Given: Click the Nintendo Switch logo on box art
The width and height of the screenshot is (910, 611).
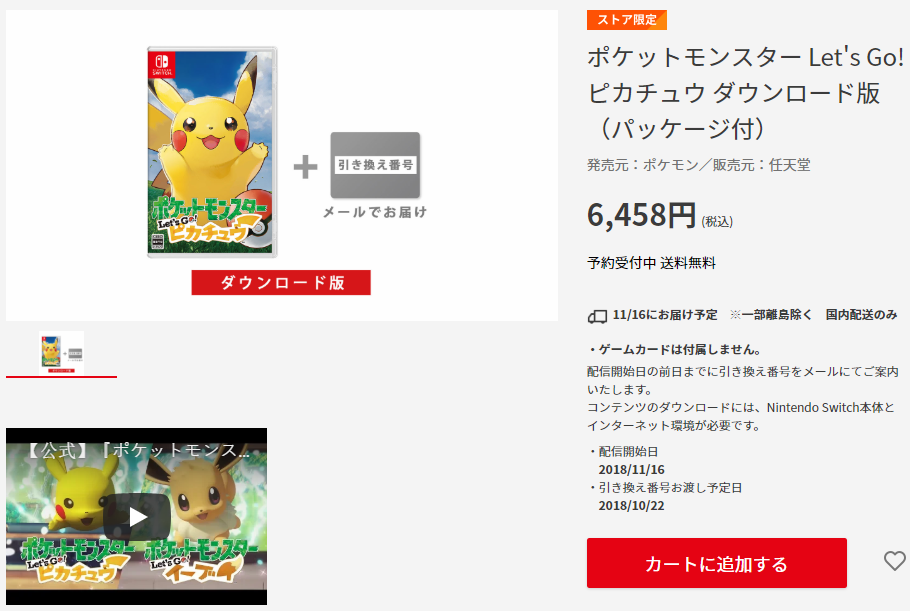Looking at the screenshot, I should click(x=162, y=65).
